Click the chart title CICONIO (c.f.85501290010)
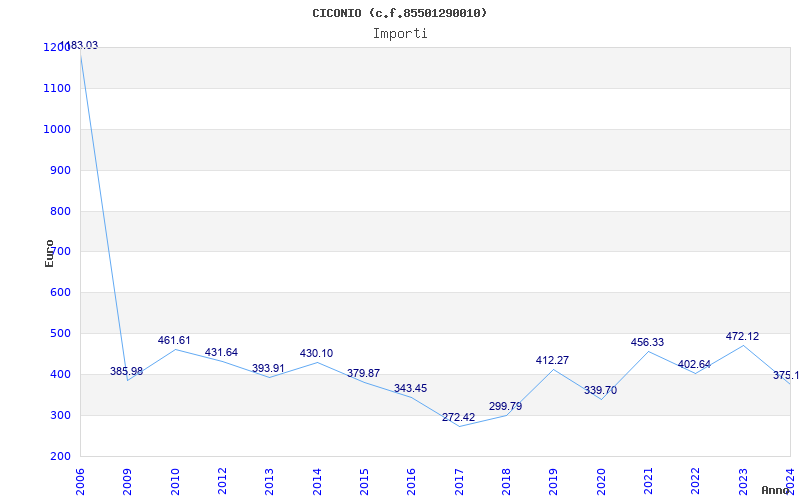This screenshot has width=800, height=500. tap(399, 13)
